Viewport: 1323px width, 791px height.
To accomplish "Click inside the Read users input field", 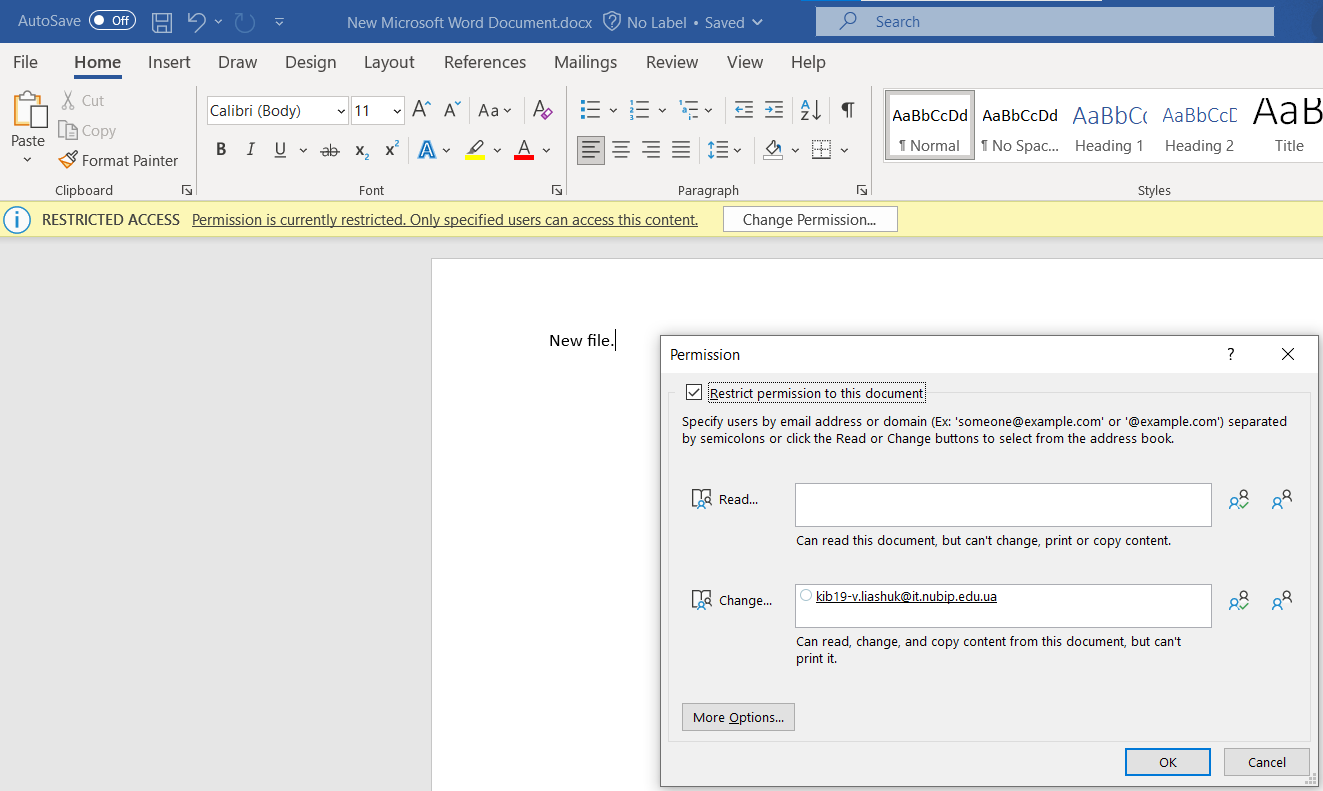I will point(1002,504).
